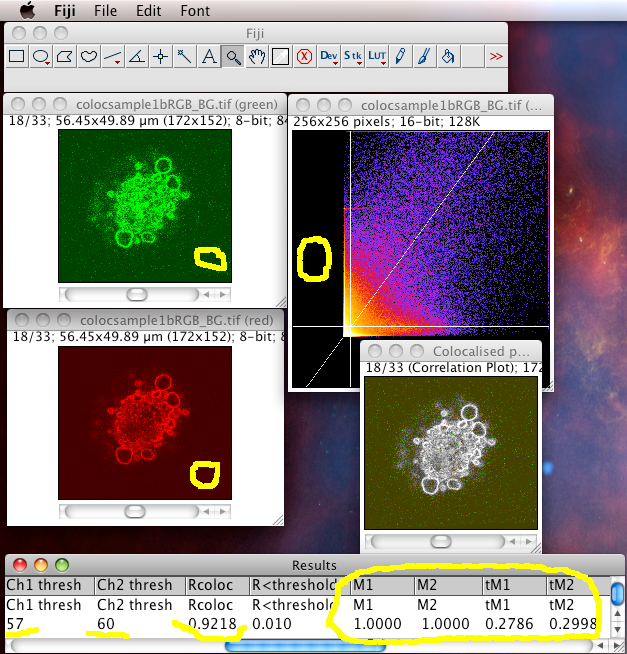627x654 pixels.
Task: Select the Wand tracing tool
Action: click(x=184, y=56)
